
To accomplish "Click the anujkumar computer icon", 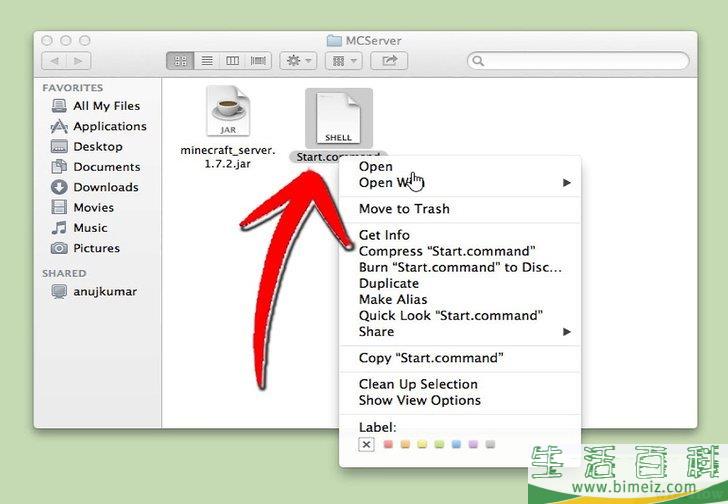I will pos(59,291).
